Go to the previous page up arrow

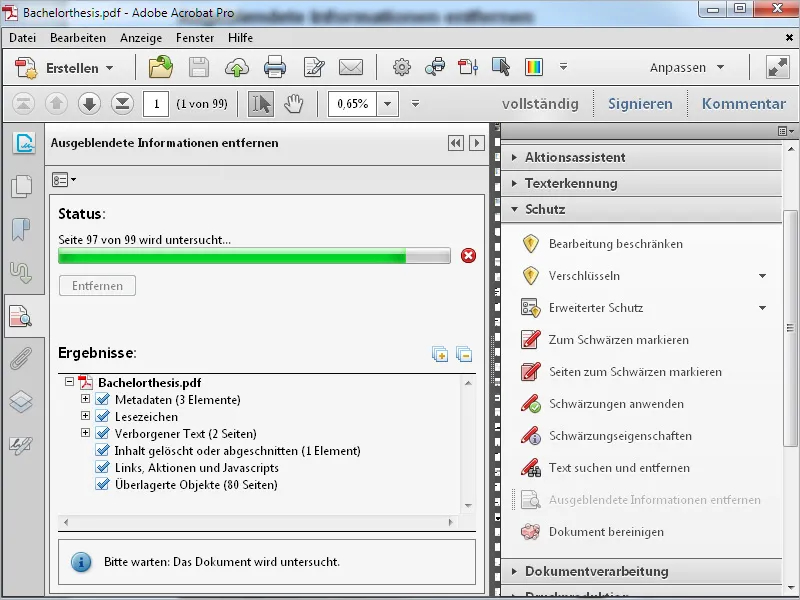click(56, 104)
